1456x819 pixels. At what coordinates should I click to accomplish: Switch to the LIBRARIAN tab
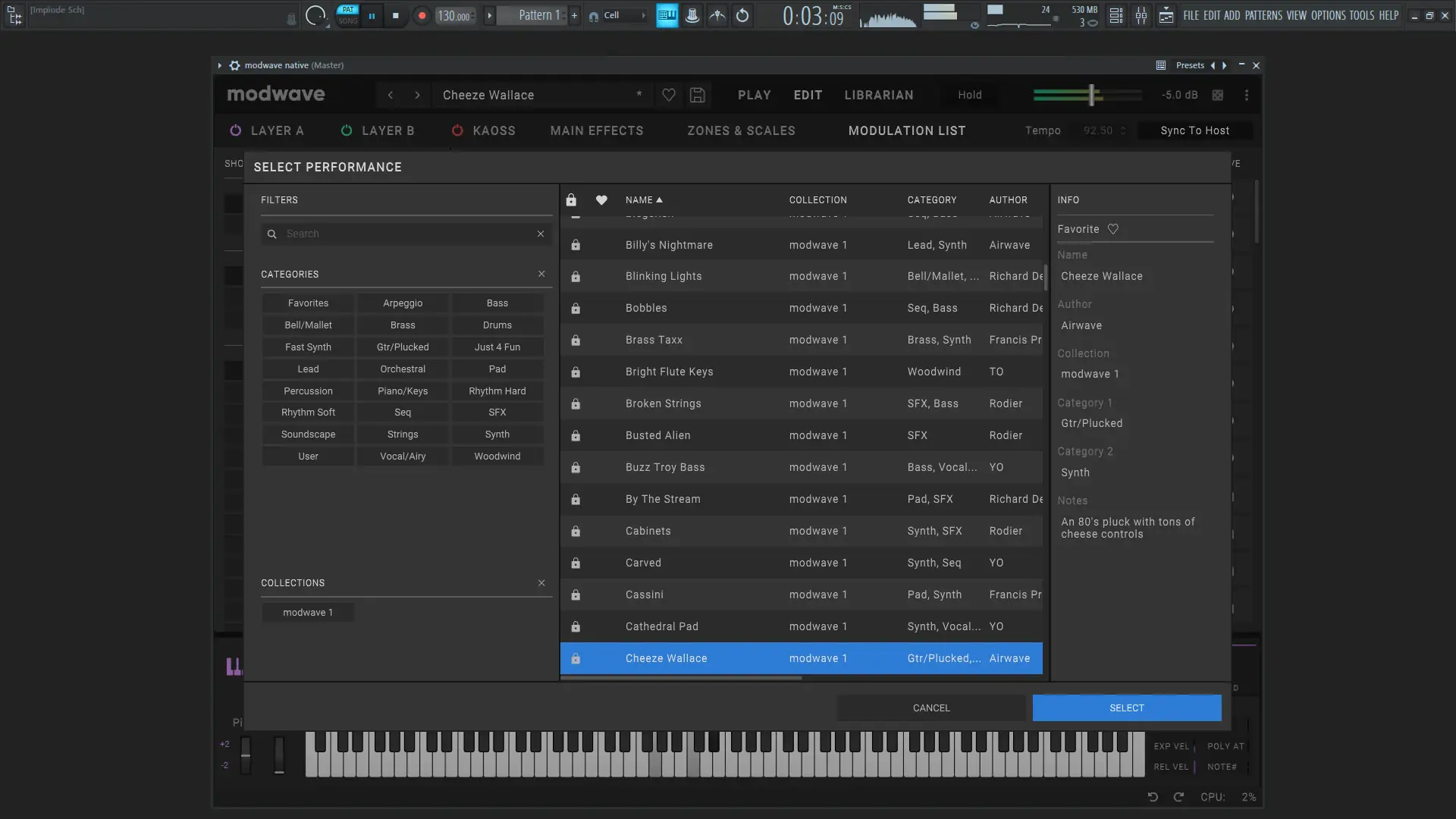point(878,95)
